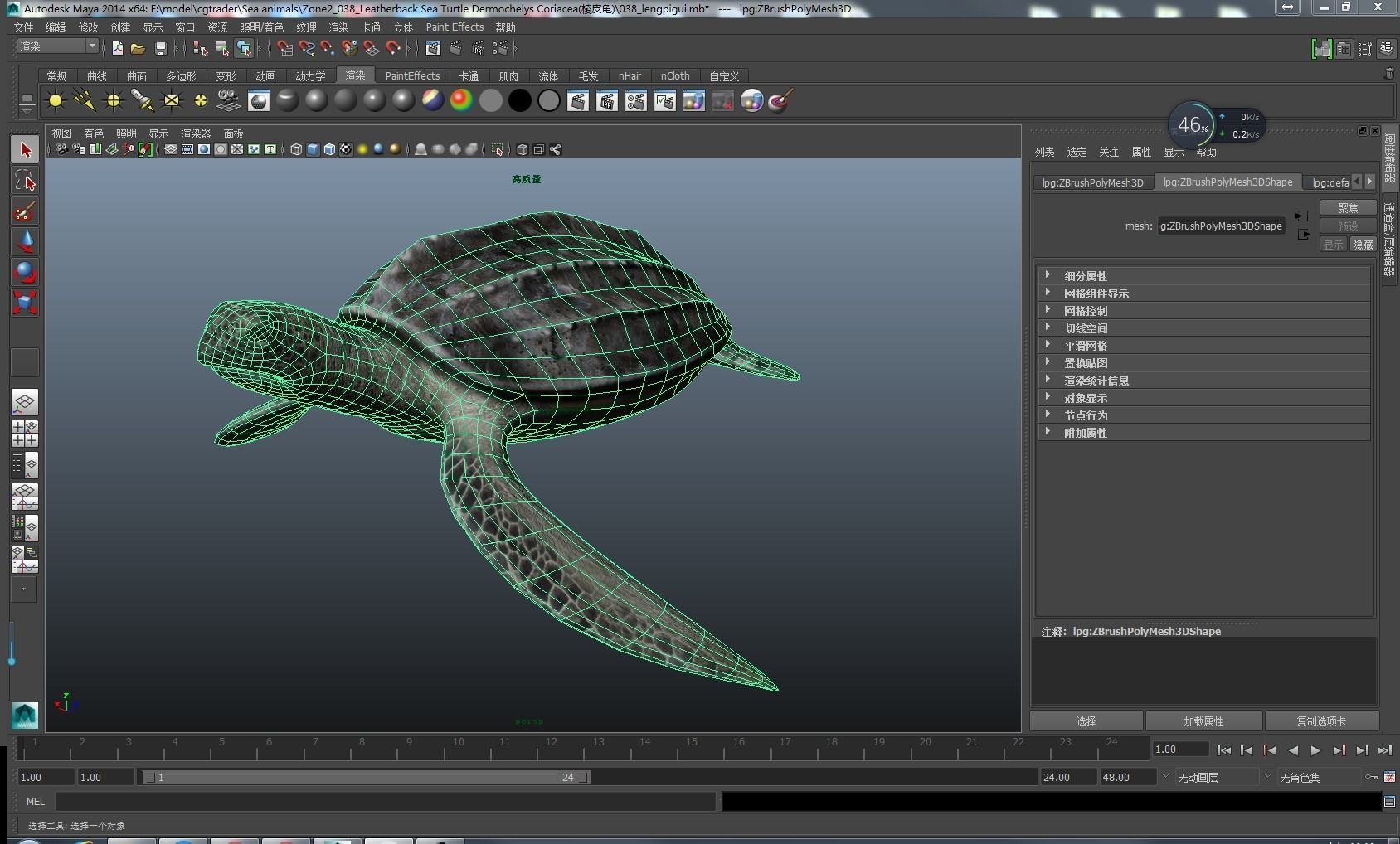Create a point light from shelf
1400x844 pixels.
point(114,101)
